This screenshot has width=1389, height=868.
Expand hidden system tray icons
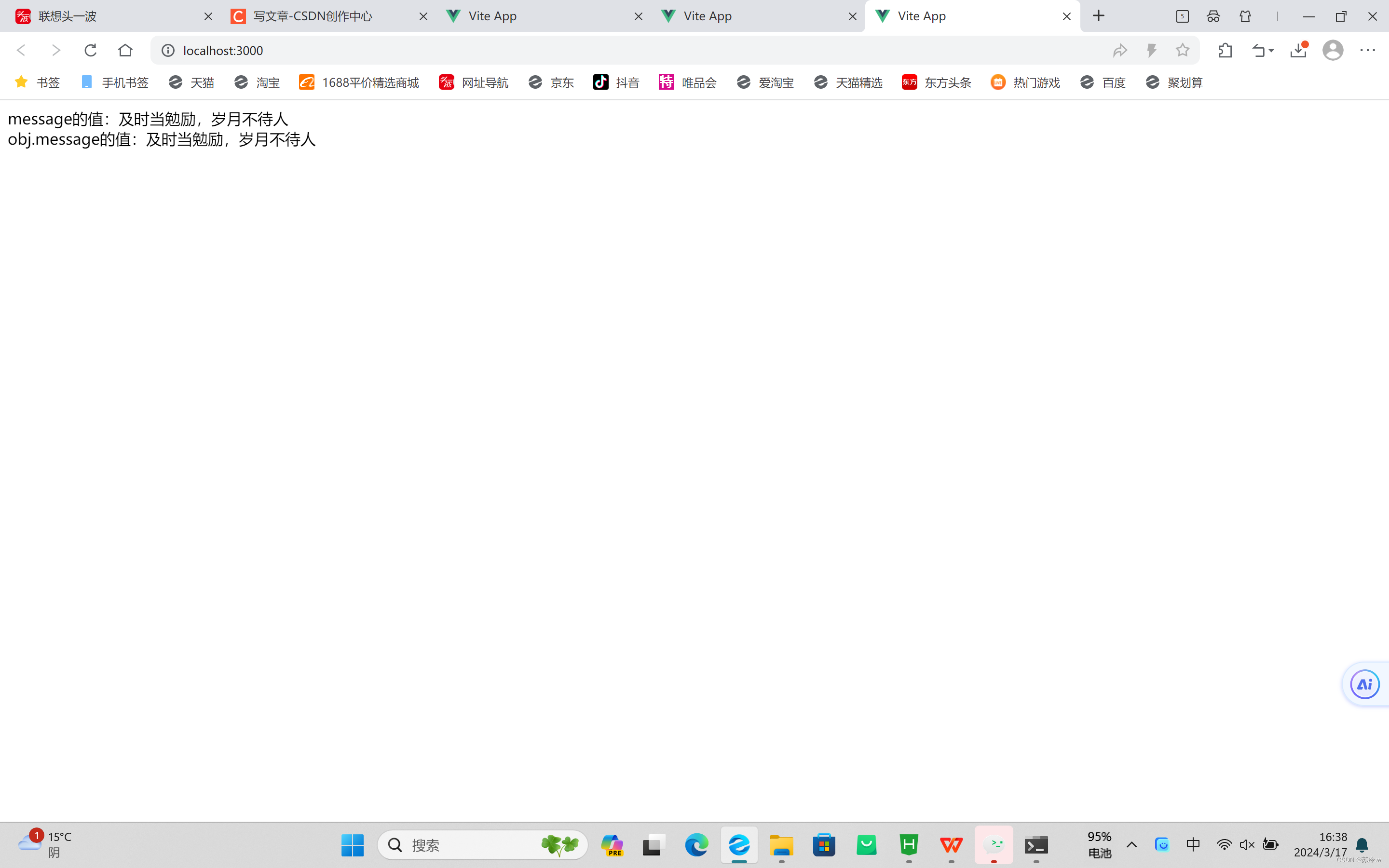point(1132,844)
